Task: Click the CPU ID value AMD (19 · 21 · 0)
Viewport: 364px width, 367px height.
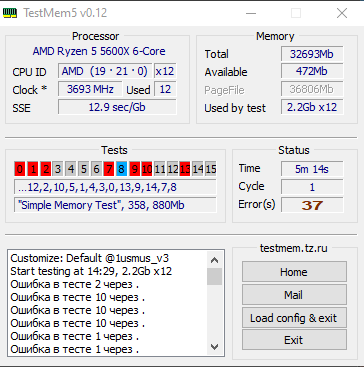Action: [x=105, y=71]
